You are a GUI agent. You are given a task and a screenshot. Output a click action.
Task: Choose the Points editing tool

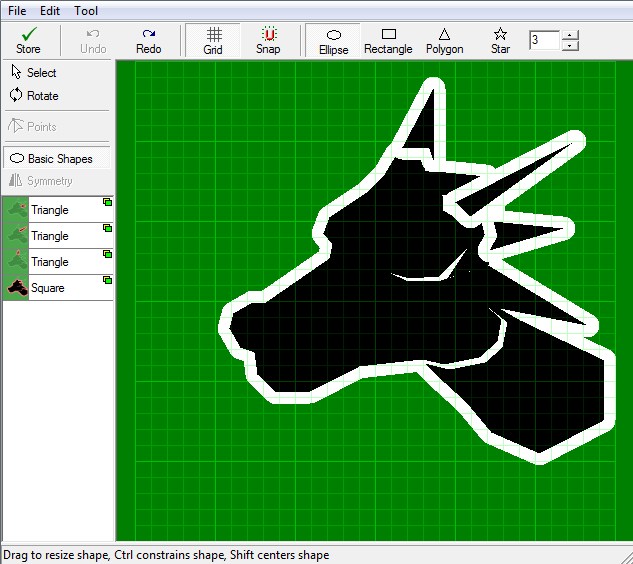click(x=57, y=126)
